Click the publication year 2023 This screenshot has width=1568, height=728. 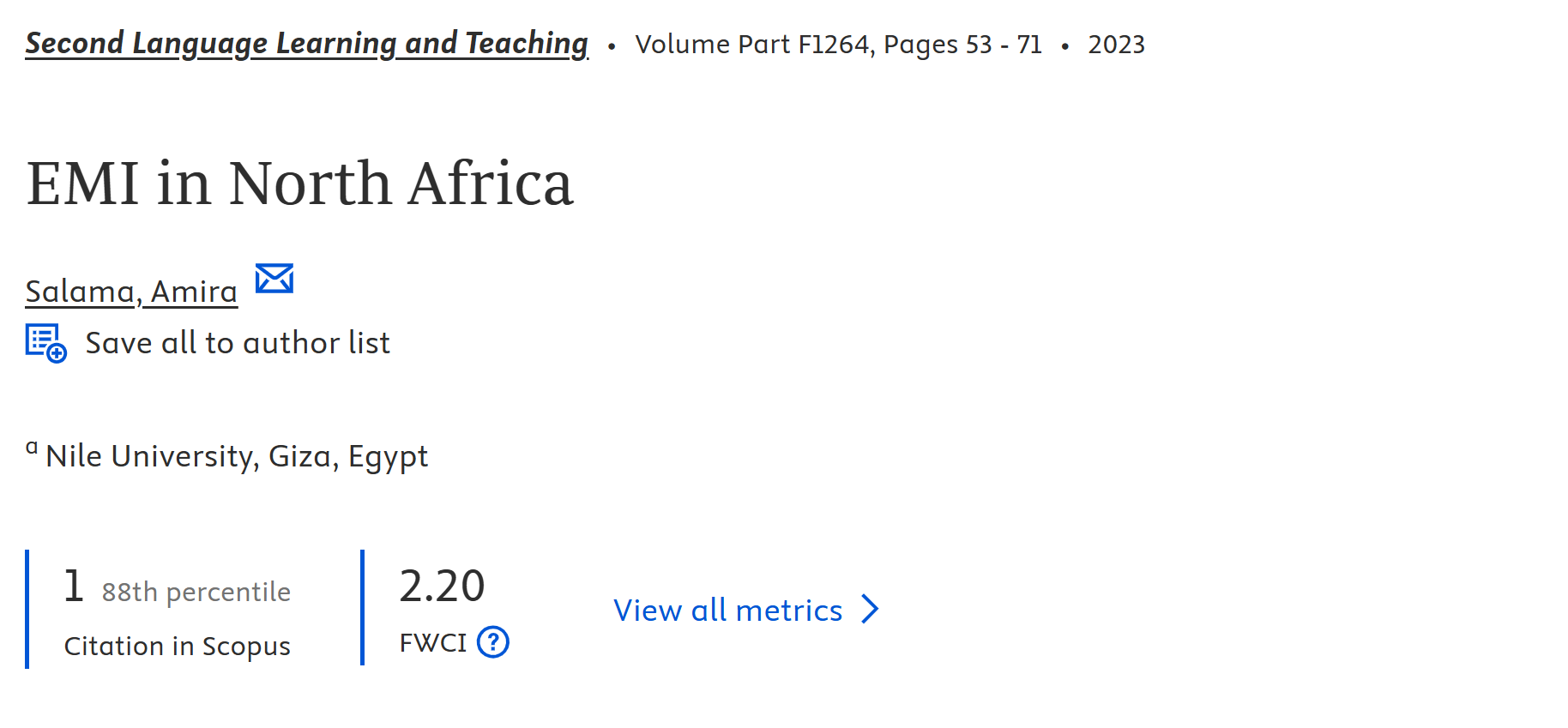click(1116, 45)
